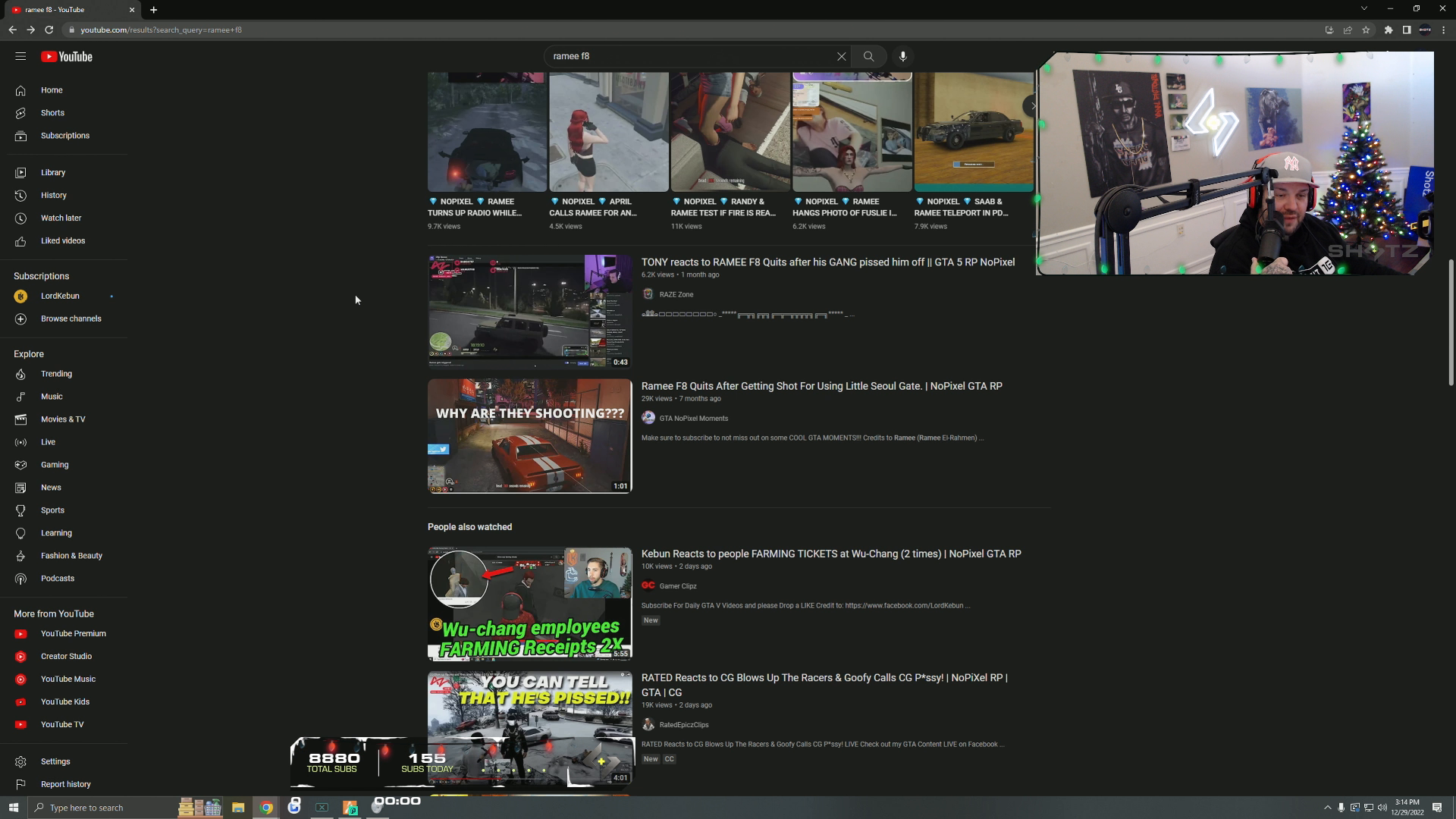Image resolution: width=1456 pixels, height=819 pixels.
Task: Open the Chrome extensions puzzle icon
Action: (x=1389, y=30)
